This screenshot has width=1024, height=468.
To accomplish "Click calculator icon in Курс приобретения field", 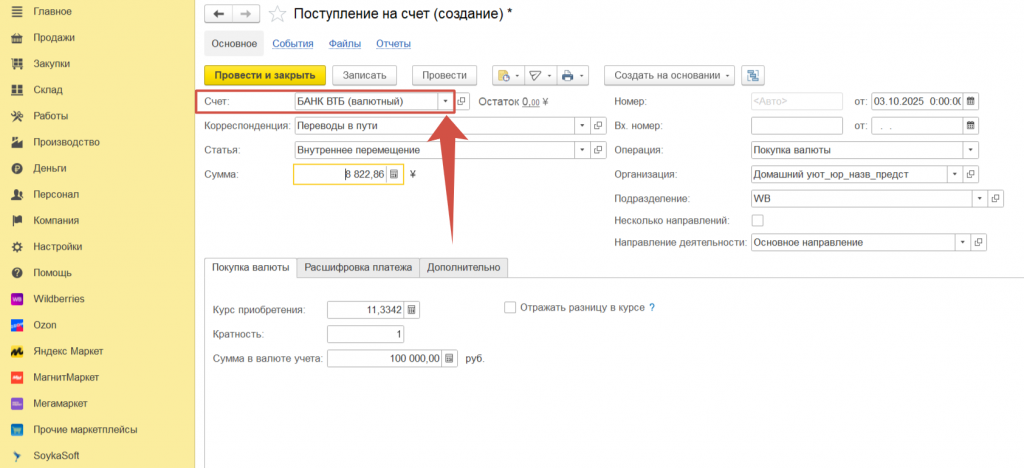I will [411, 309].
